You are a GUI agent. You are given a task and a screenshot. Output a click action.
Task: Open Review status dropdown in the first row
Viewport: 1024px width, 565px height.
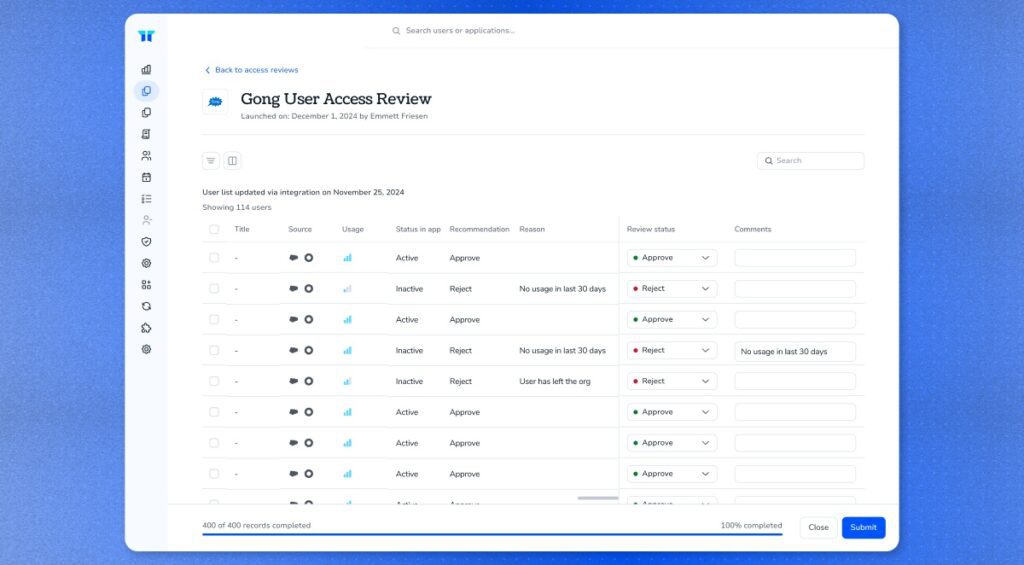(672, 258)
